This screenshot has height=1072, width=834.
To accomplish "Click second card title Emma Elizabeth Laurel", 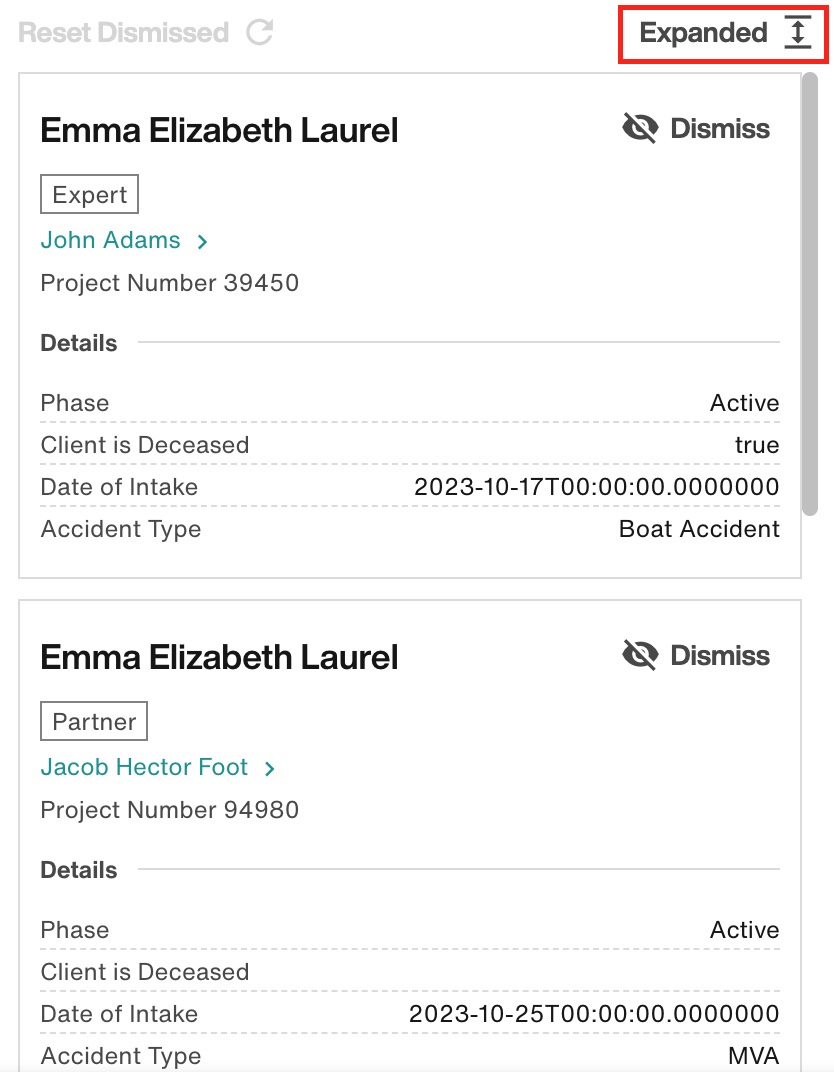I will click(x=219, y=657).
